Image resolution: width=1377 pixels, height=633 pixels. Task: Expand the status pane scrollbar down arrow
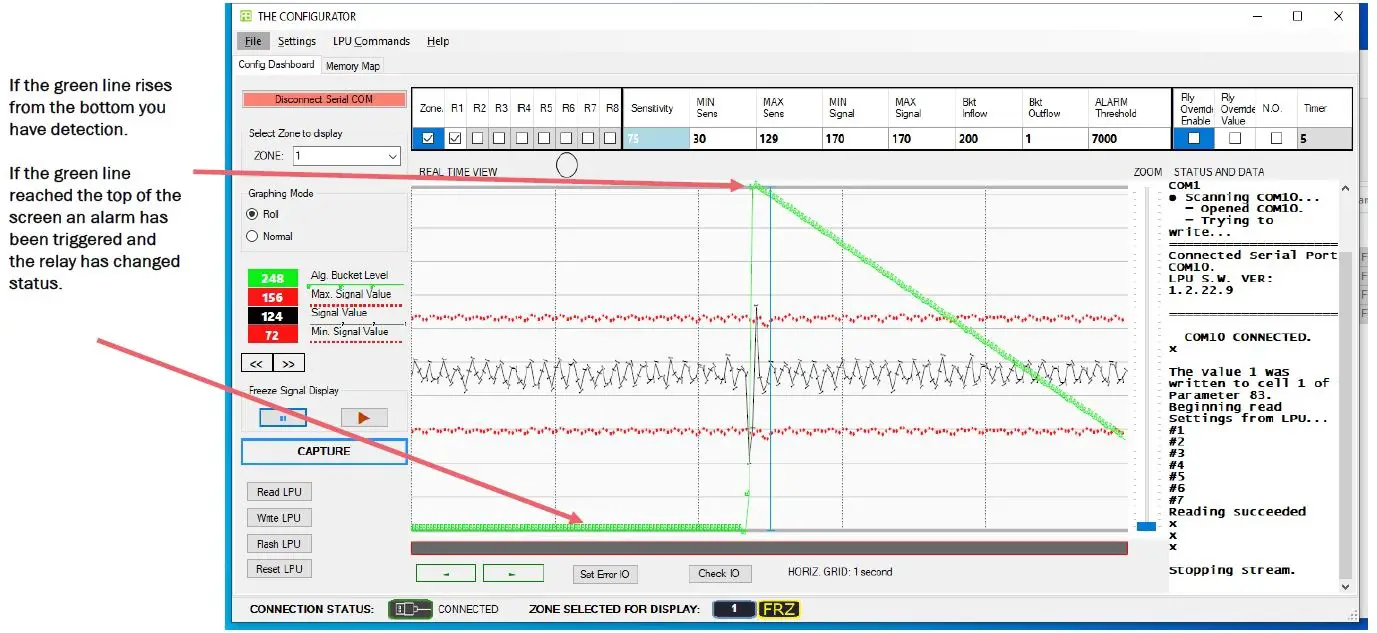tap(1347, 586)
